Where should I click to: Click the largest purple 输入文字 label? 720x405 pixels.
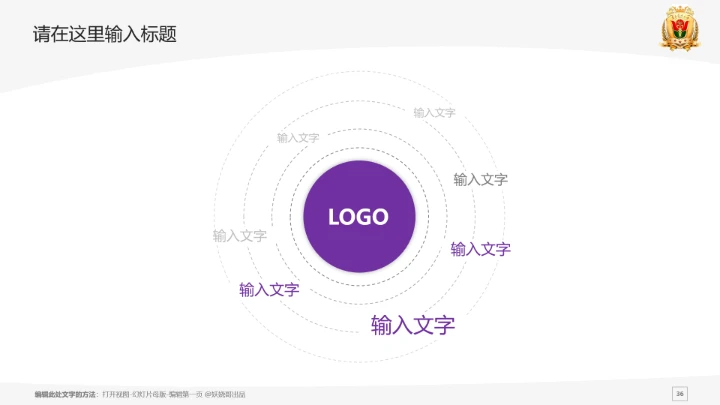pyautogui.click(x=413, y=325)
